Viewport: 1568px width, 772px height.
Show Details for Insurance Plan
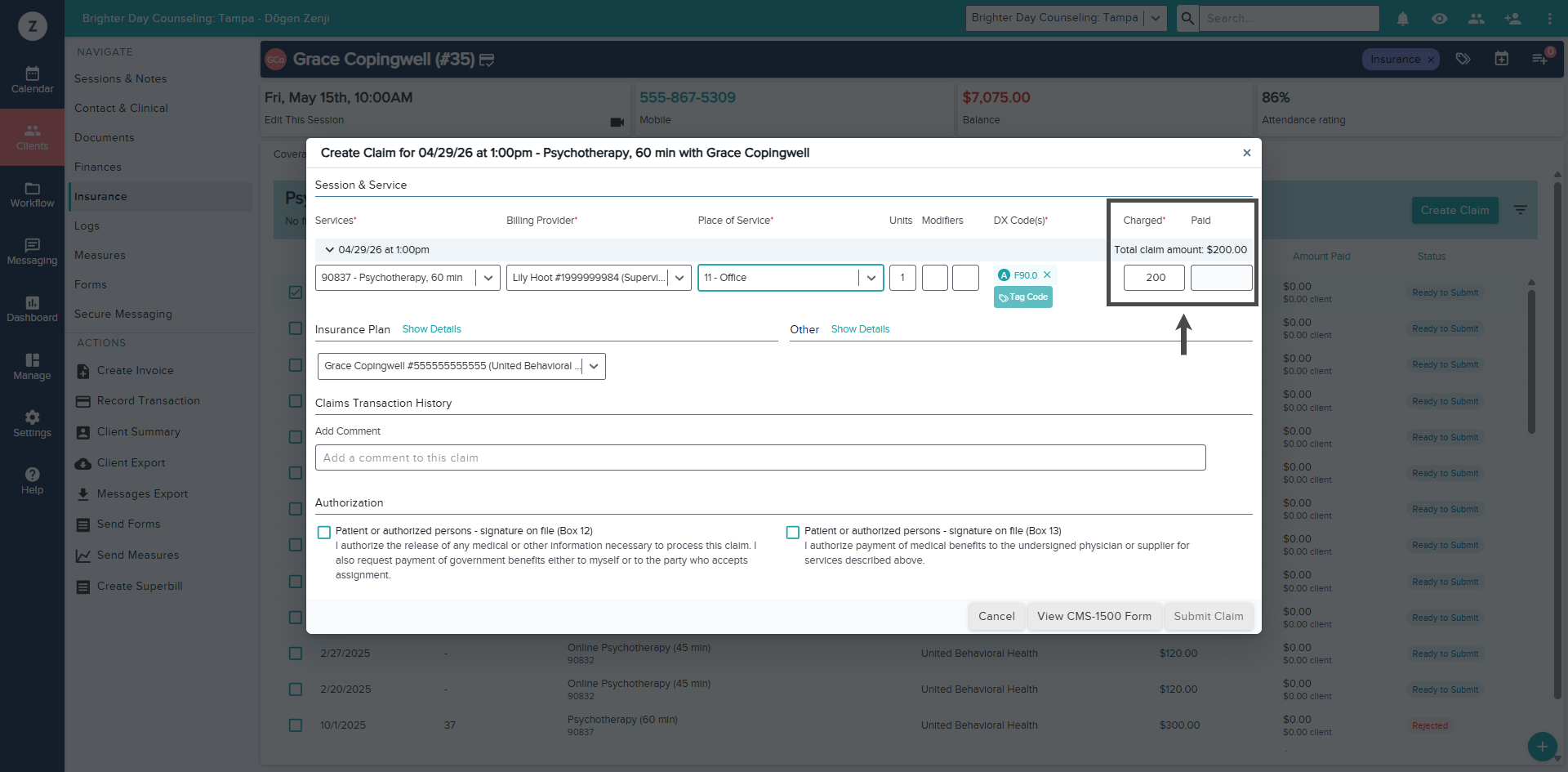pos(431,329)
